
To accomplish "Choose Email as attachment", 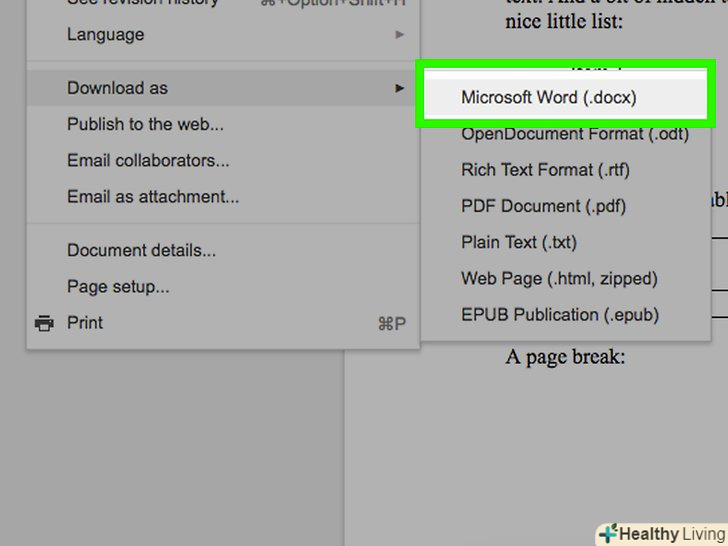I will coord(223,197).
